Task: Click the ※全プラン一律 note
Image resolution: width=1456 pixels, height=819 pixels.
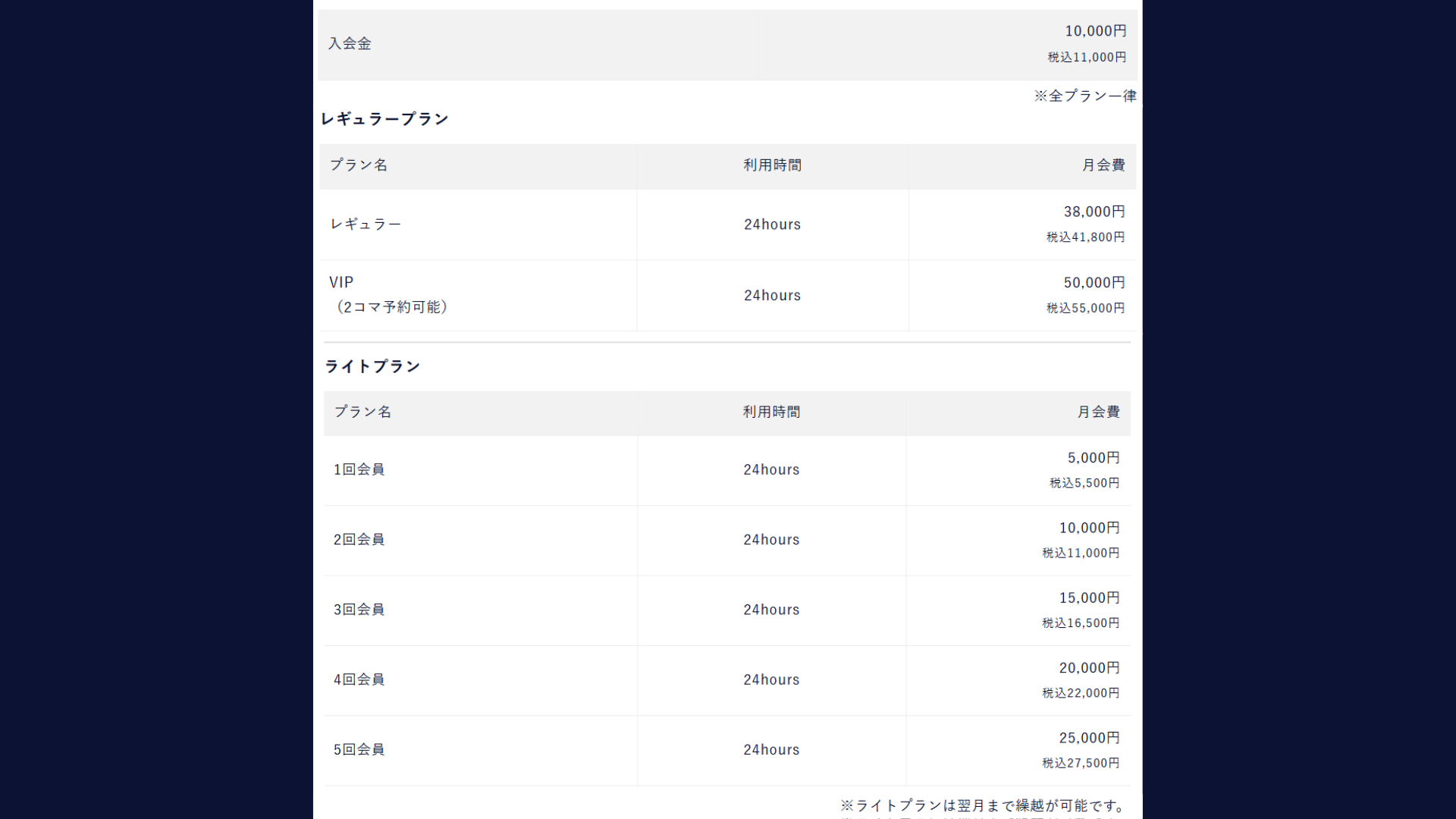Action: tap(1085, 96)
